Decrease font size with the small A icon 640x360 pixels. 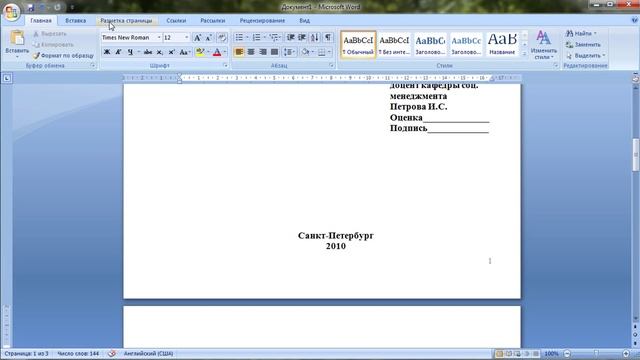209,38
